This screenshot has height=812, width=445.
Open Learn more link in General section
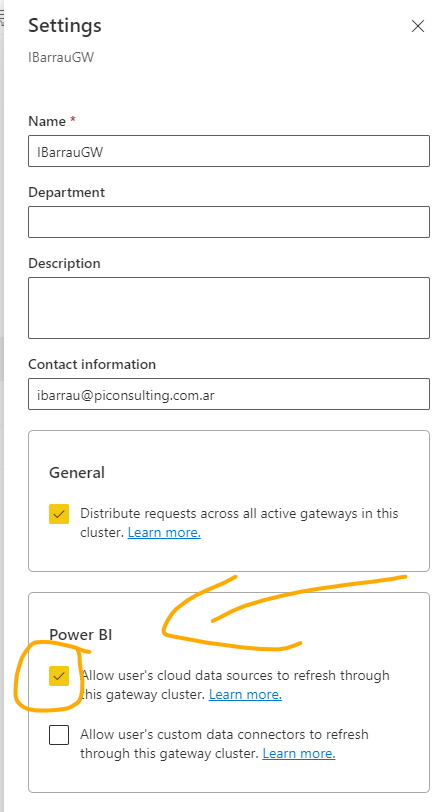click(164, 532)
